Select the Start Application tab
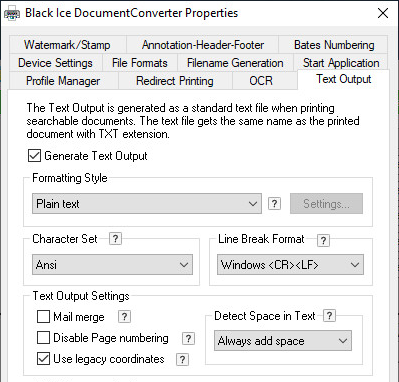The image size is (399, 382). (x=341, y=63)
